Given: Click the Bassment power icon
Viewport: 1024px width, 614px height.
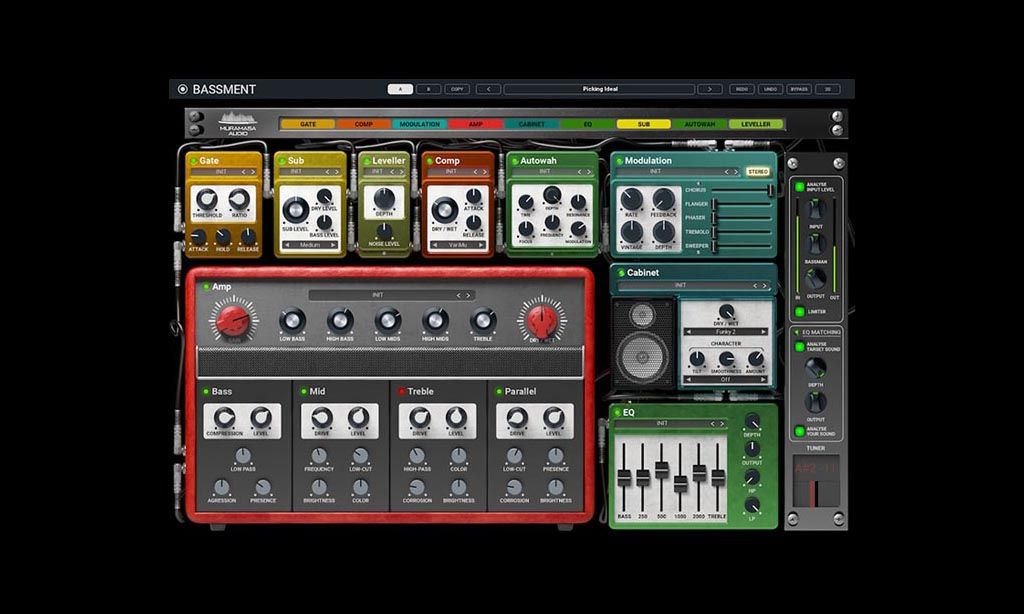Looking at the screenshot, I should pos(182,89).
